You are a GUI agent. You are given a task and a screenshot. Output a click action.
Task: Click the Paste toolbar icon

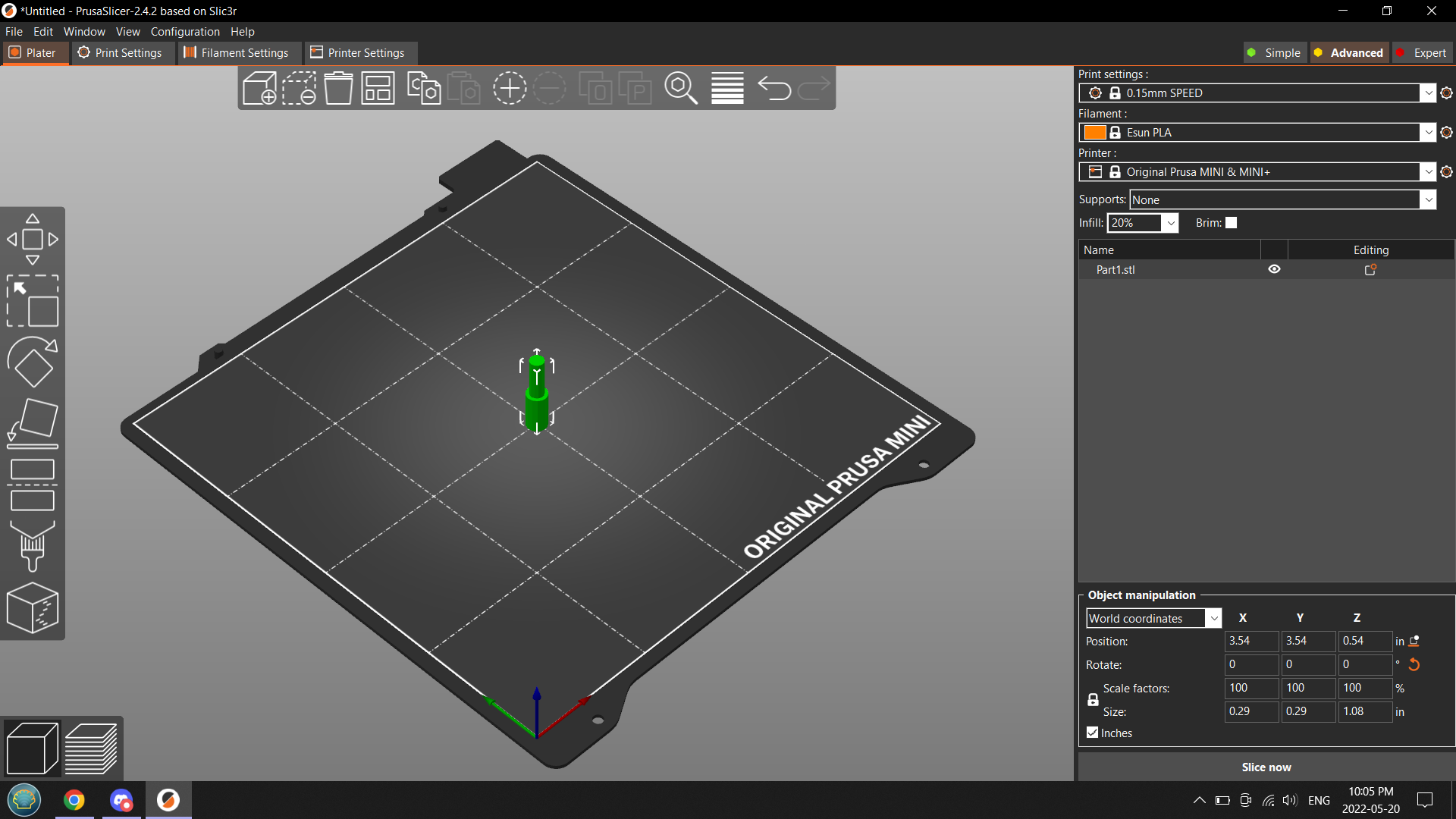click(x=463, y=88)
